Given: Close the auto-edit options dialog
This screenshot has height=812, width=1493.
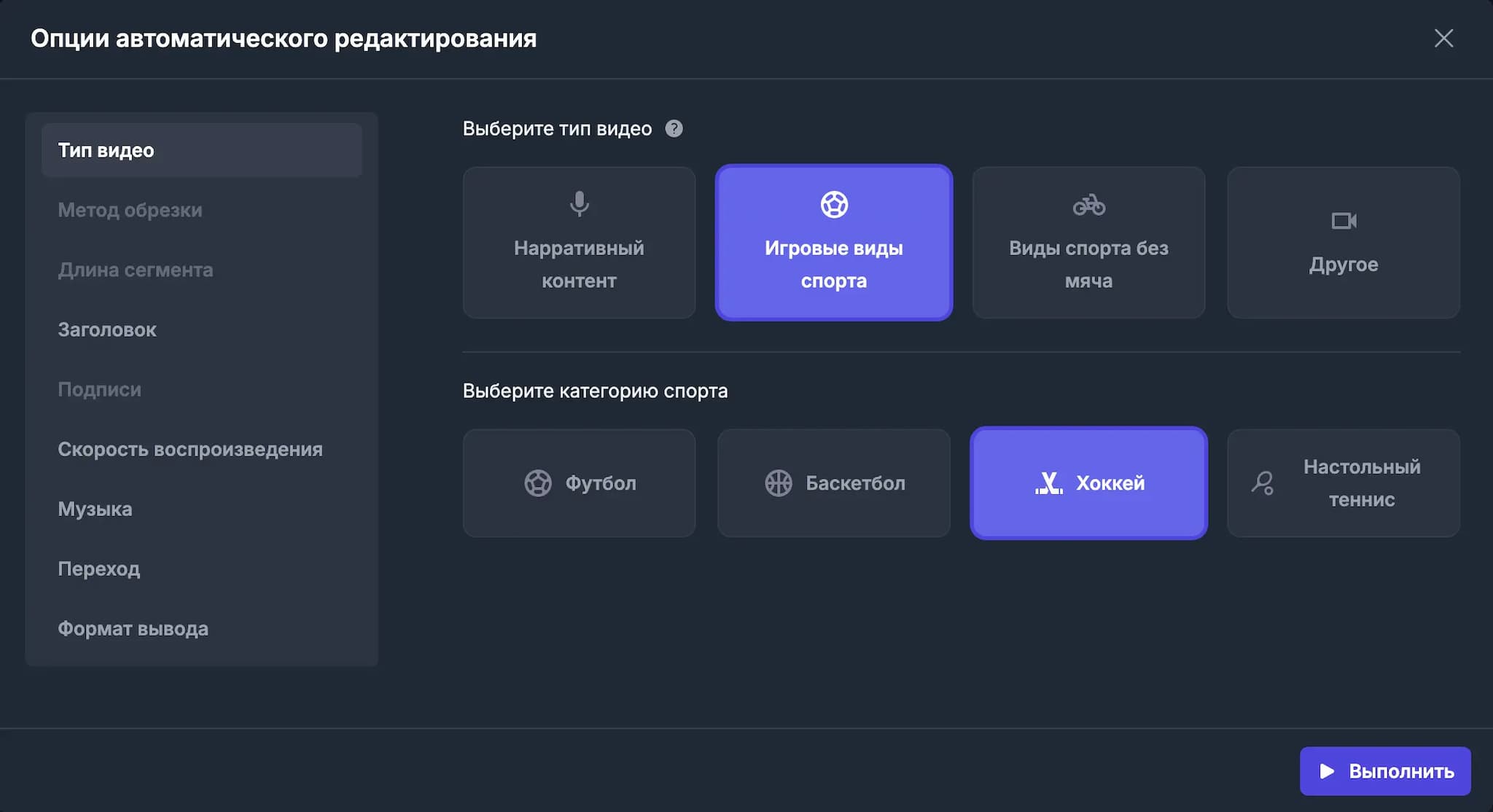Looking at the screenshot, I should [1443, 39].
